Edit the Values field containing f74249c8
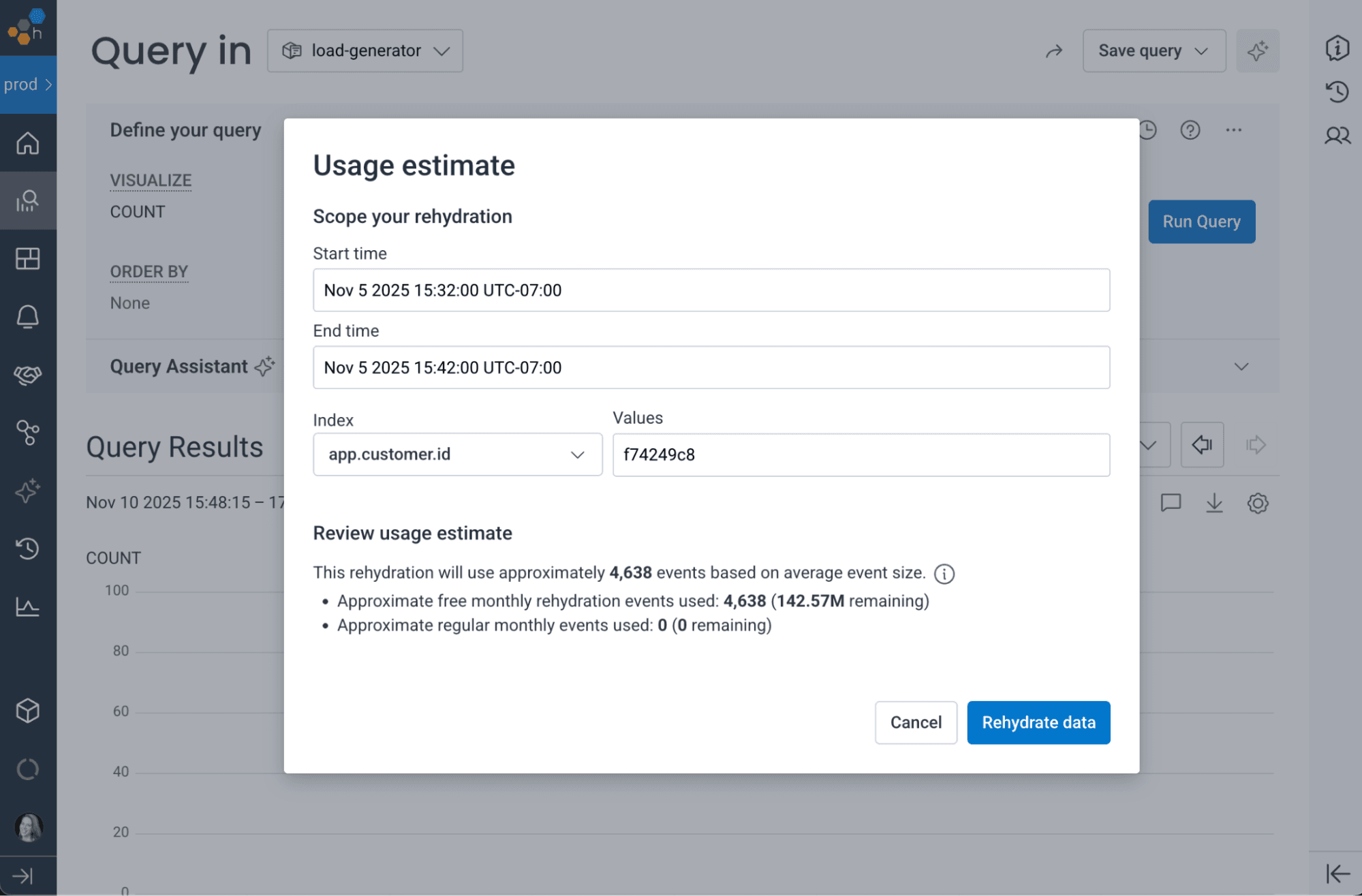Image resolution: width=1362 pixels, height=896 pixels. point(860,454)
